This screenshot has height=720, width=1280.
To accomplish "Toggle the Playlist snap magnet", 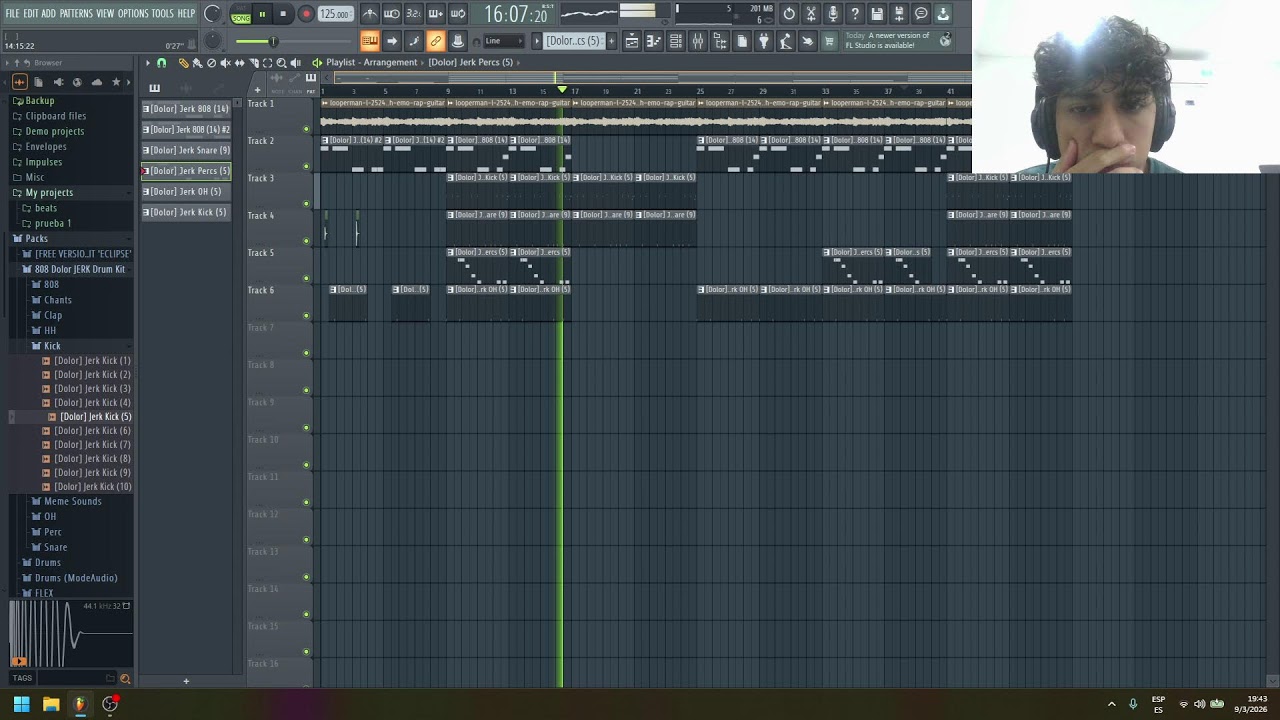I will point(161,63).
